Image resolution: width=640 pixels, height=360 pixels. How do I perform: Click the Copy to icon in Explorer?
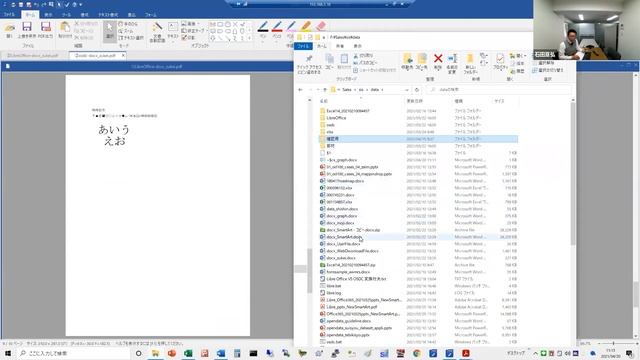click(422, 59)
